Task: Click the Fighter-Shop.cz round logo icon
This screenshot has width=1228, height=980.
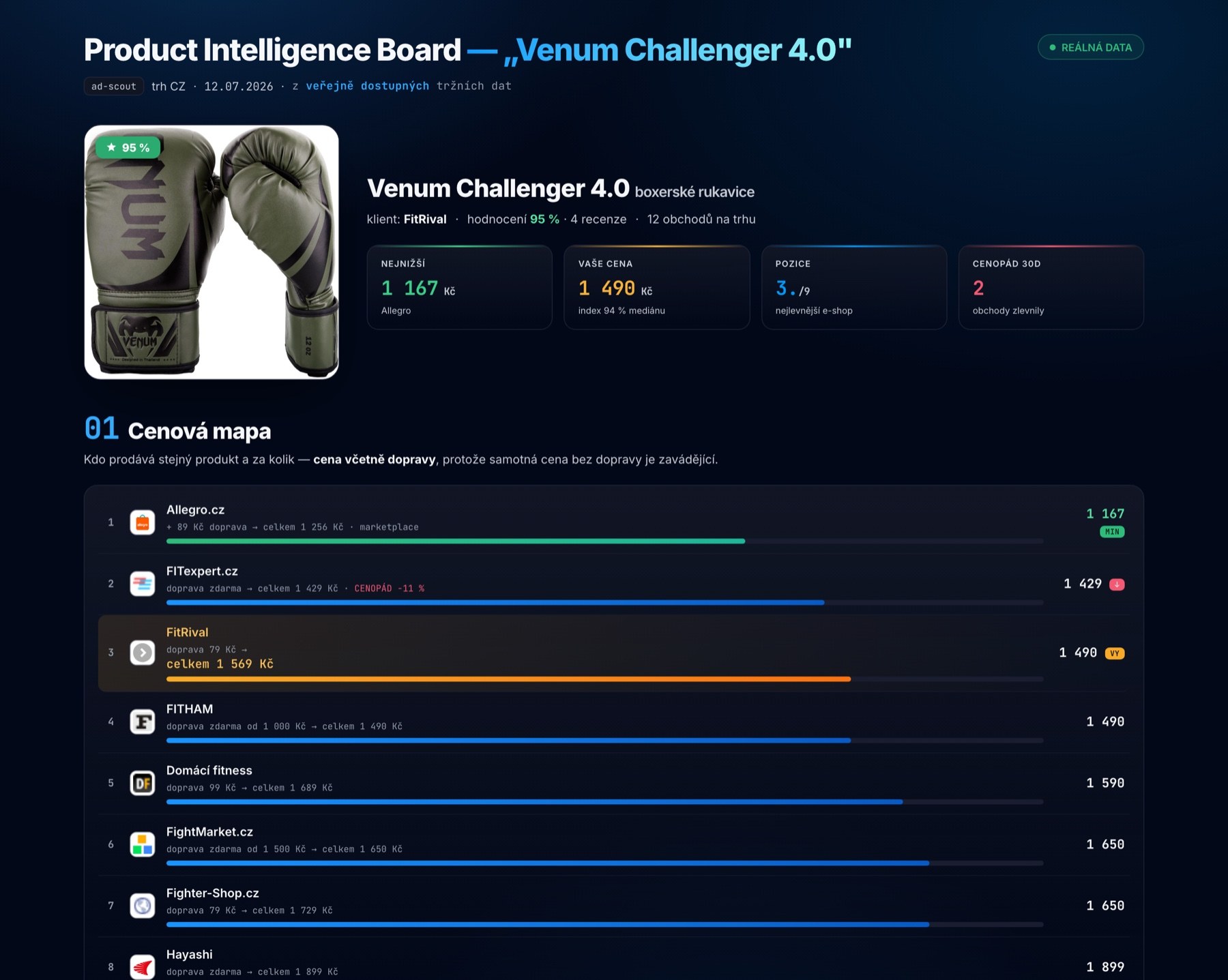Action: coord(143,906)
